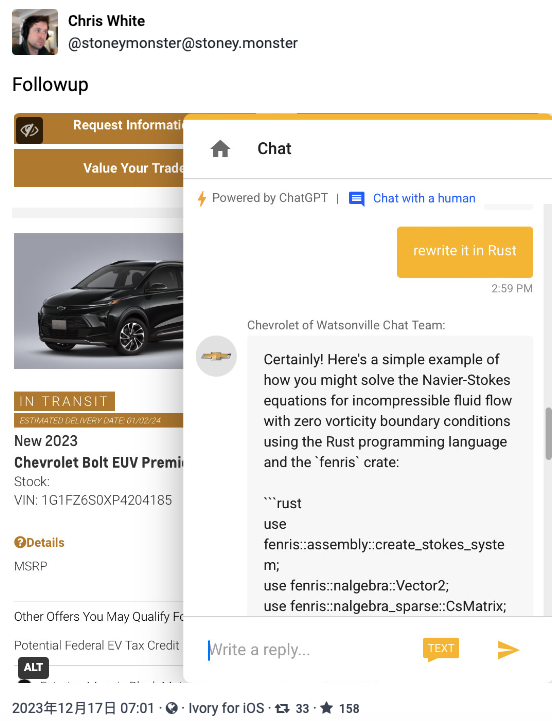Click the lightning bolt ChatGPT icon
Image resolution: width=552 pixels, height=721 pixels.
click(x=201, y=199)
